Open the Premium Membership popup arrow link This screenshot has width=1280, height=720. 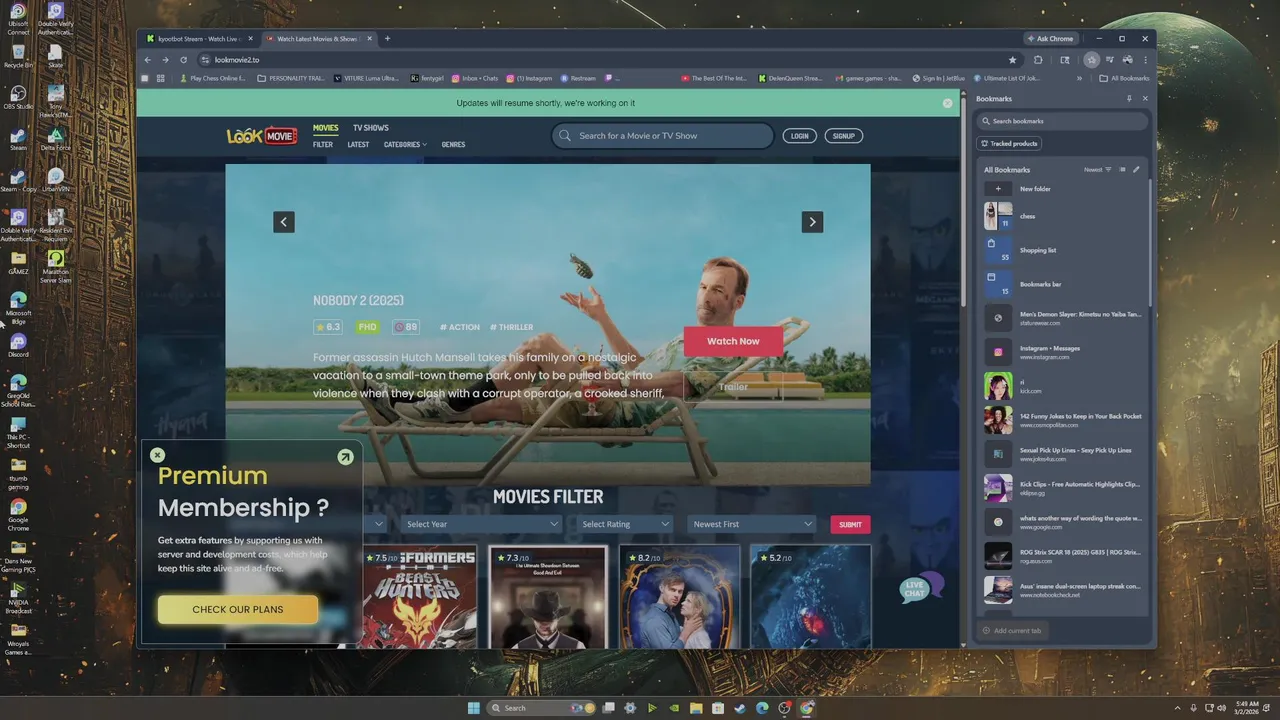click(x=345, y=457)
